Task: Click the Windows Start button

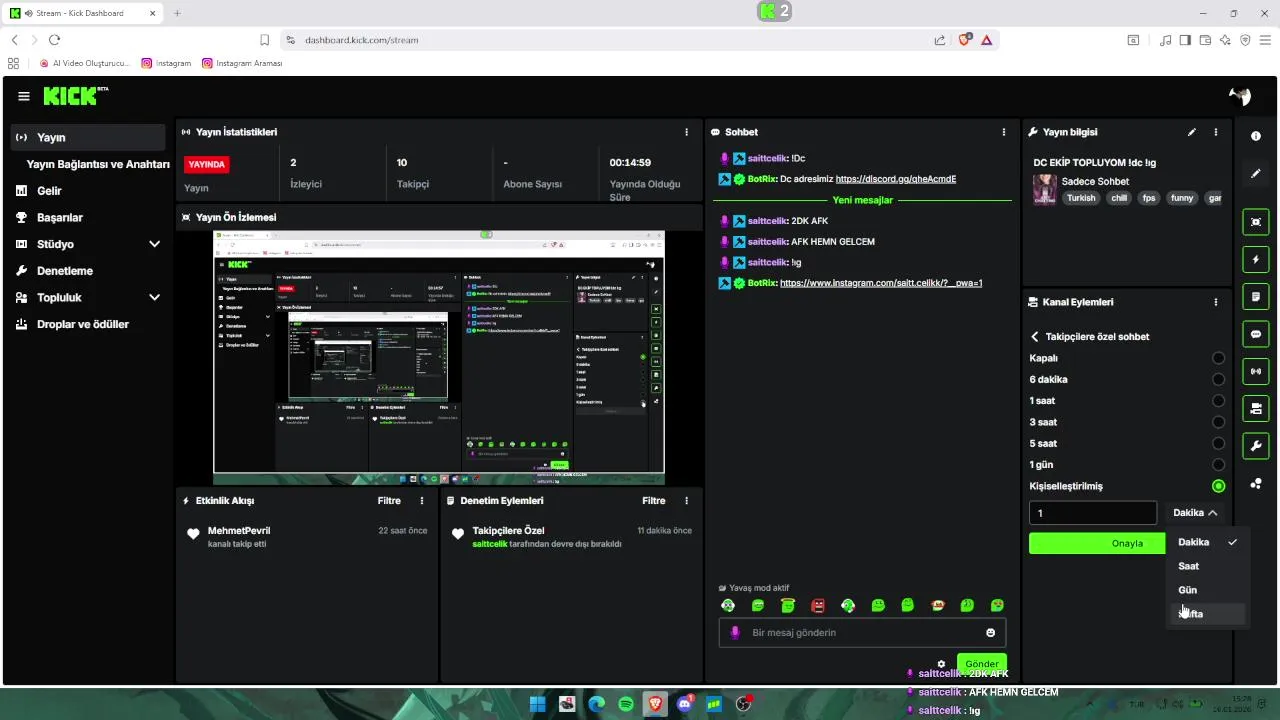Action: click(x=538, y=704)
